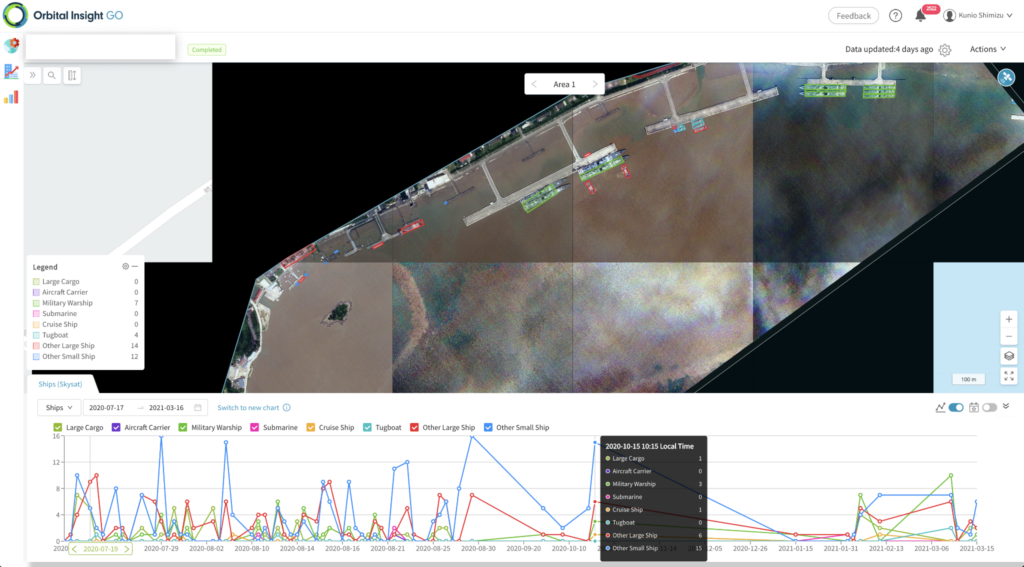
Task: Click Switch to new chart link
Action: click(248, 408)
